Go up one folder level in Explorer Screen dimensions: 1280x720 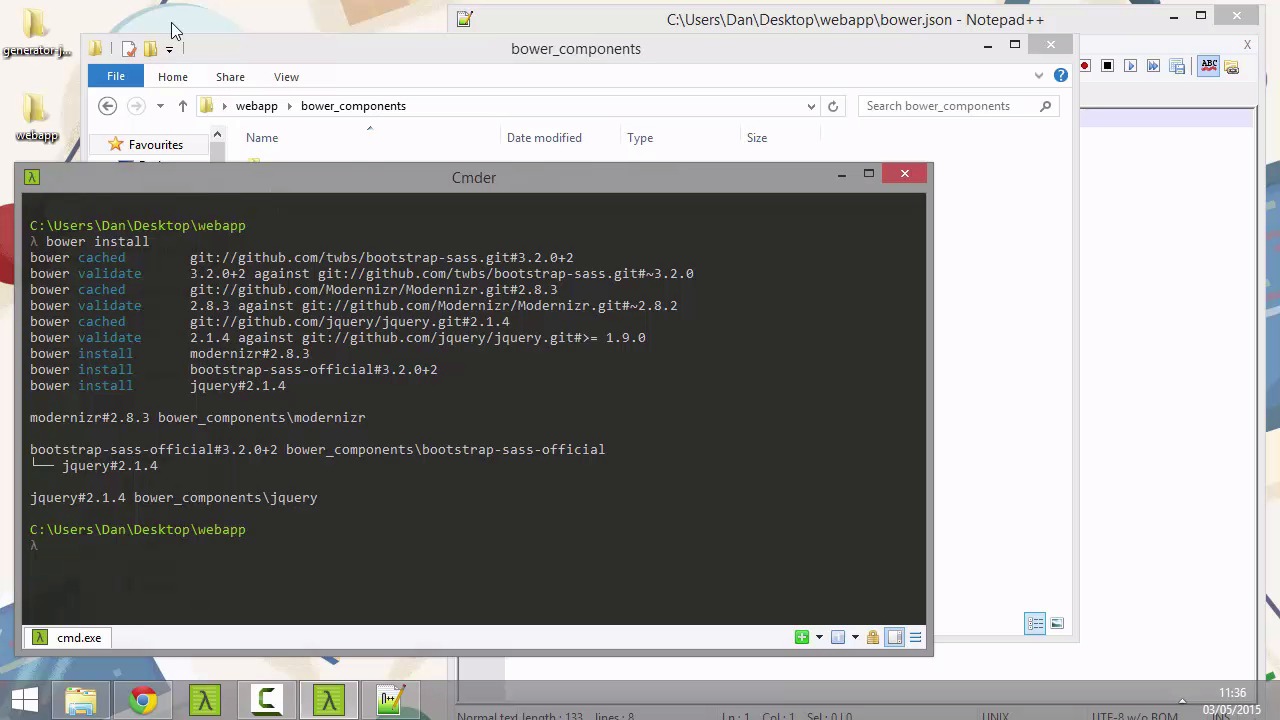[182, 106]
